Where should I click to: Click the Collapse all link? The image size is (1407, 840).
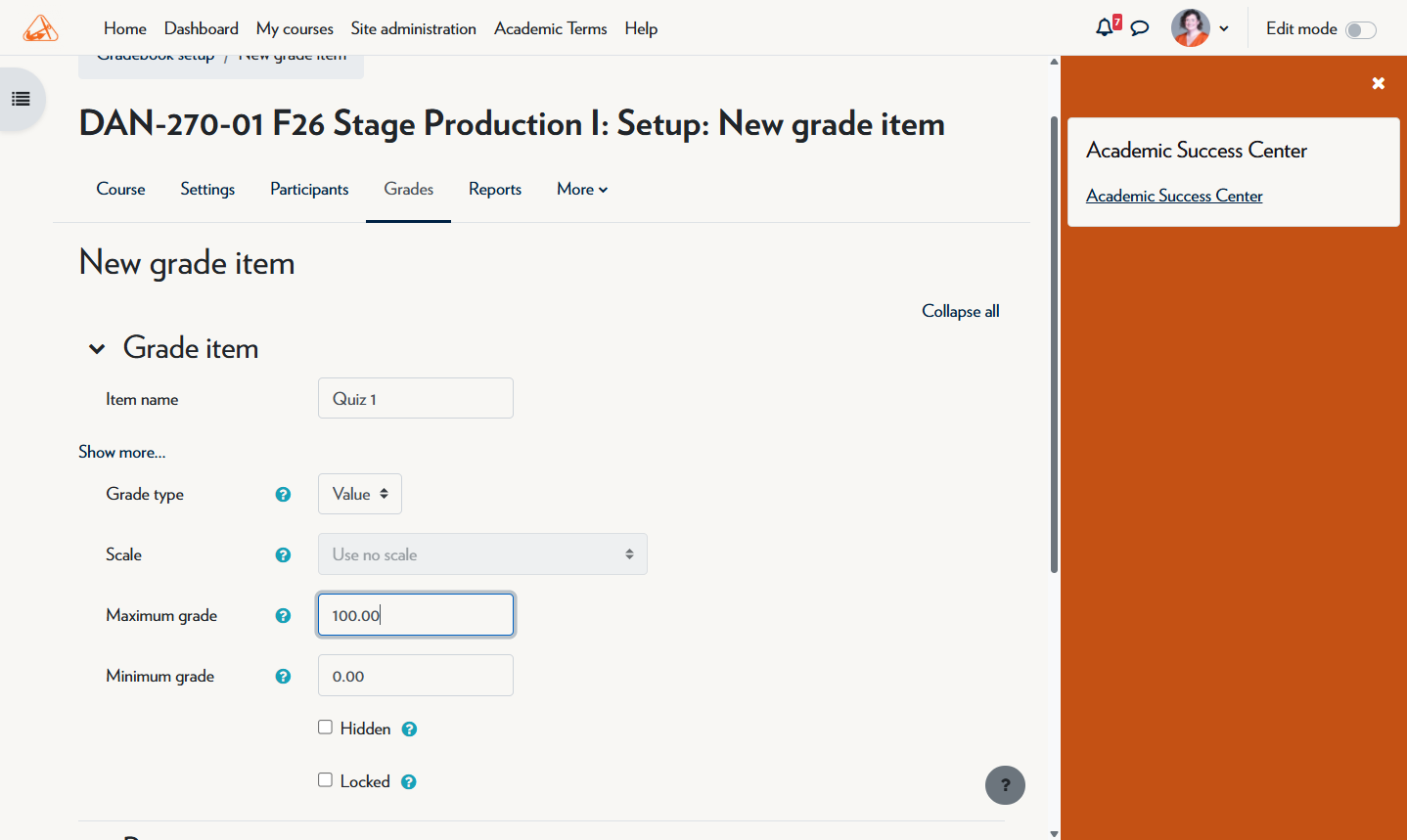pos(961,311)
